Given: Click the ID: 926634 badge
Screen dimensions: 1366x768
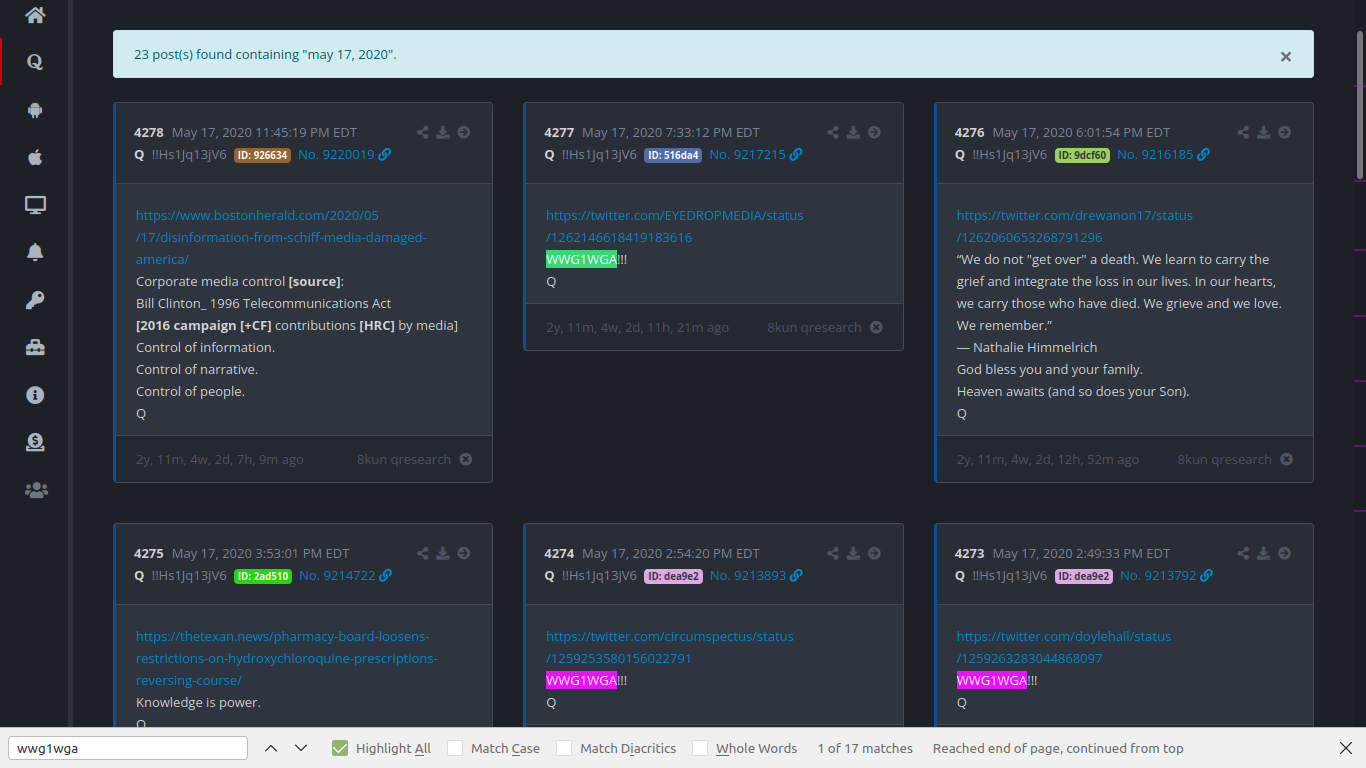Looking at the screenshot, I should tap(263, 155).
